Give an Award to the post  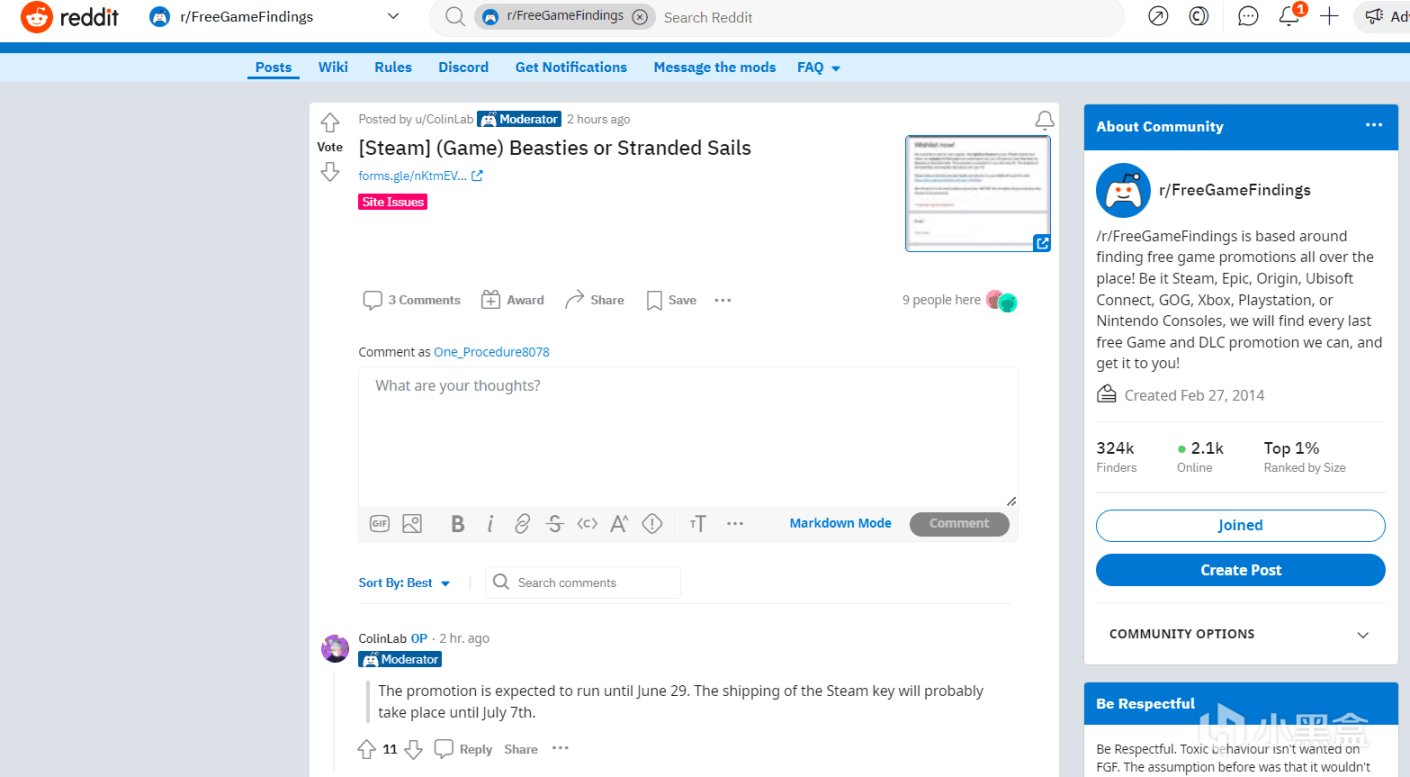(512, 300)
